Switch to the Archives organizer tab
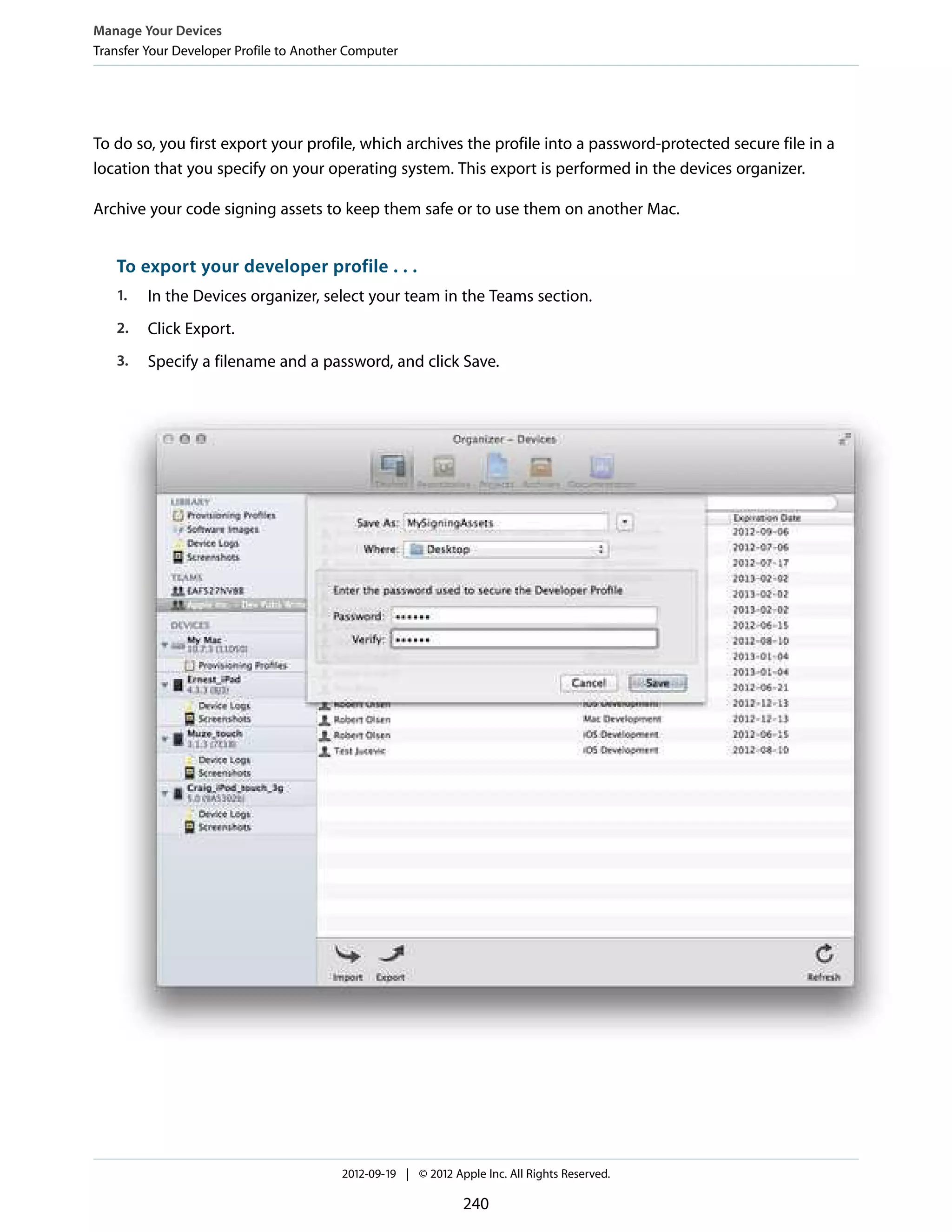The width and height of the screenshot is (952, 1232). tap(541, 471)
